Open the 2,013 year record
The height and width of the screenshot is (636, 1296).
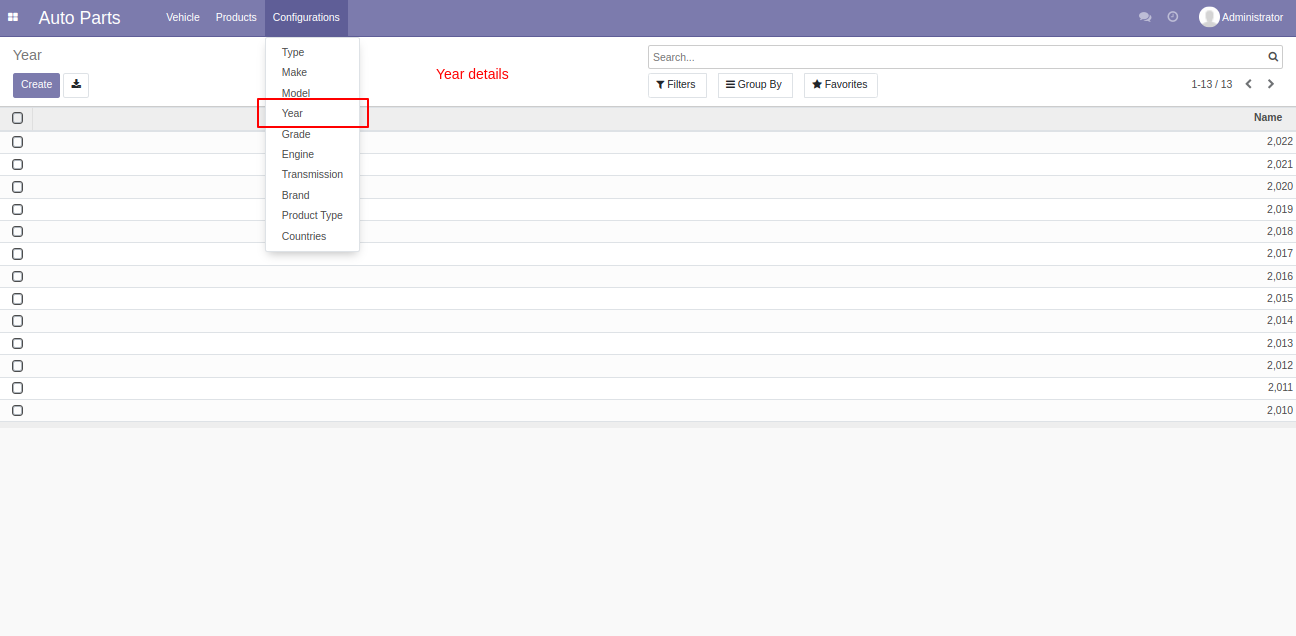[x=648, y=343]
